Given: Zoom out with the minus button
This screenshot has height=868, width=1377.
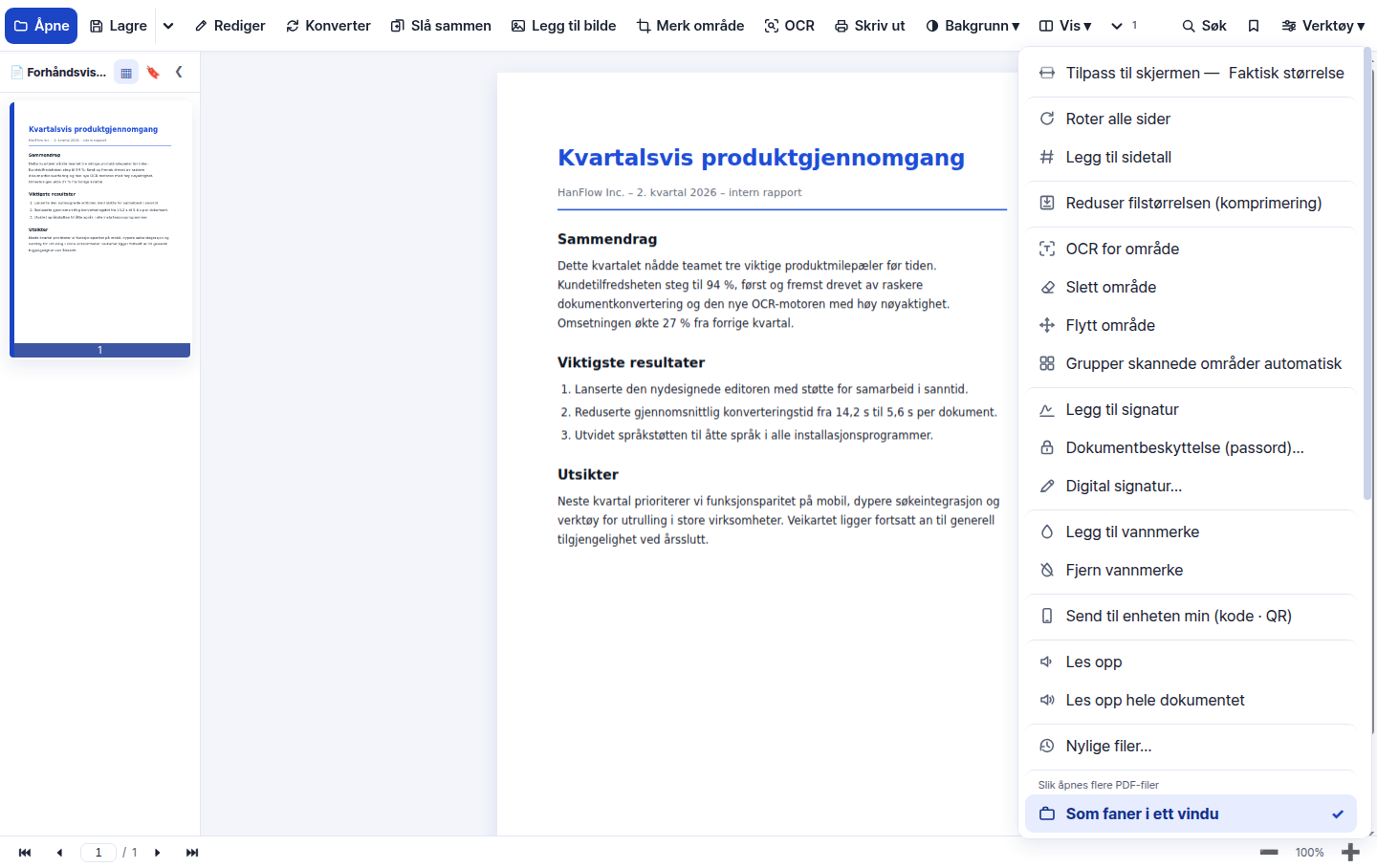Looking at the screenshot, I should click(x=1269, y=853).
